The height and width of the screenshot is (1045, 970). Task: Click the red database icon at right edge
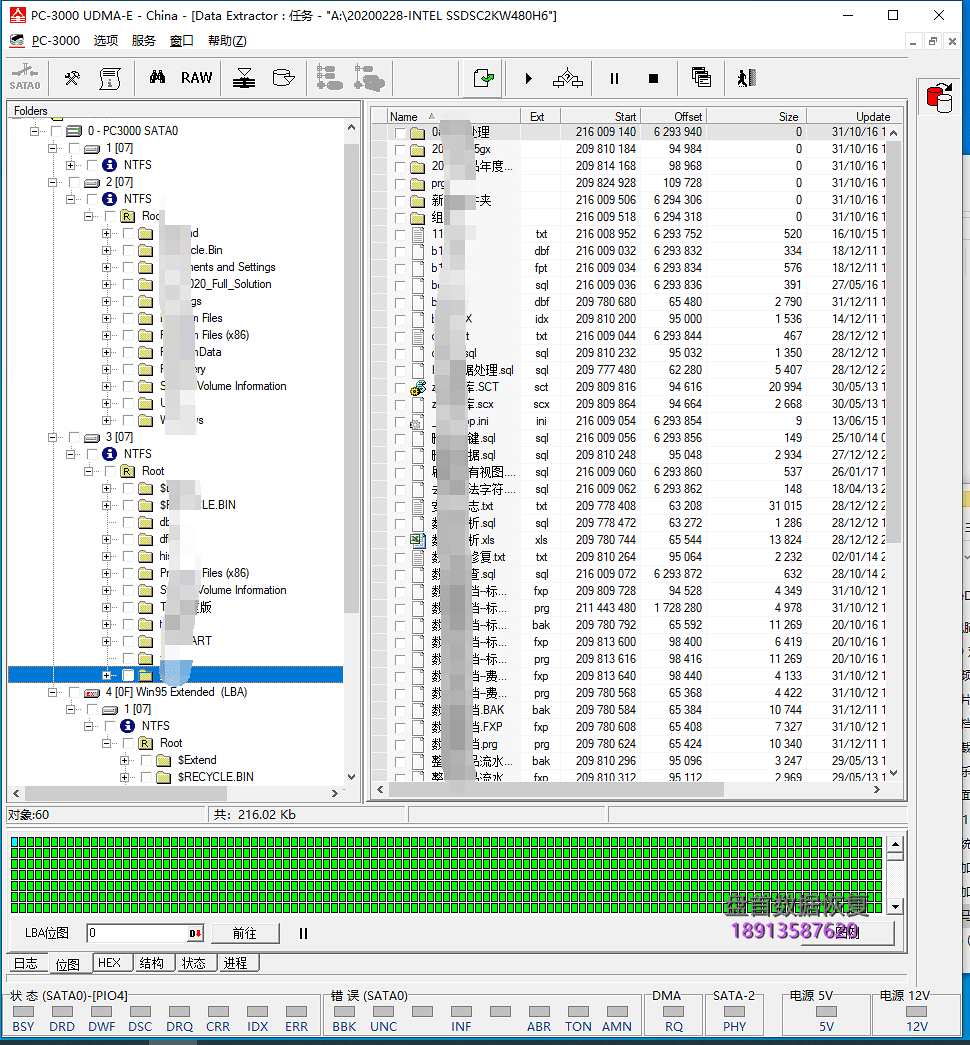point(939,98)
